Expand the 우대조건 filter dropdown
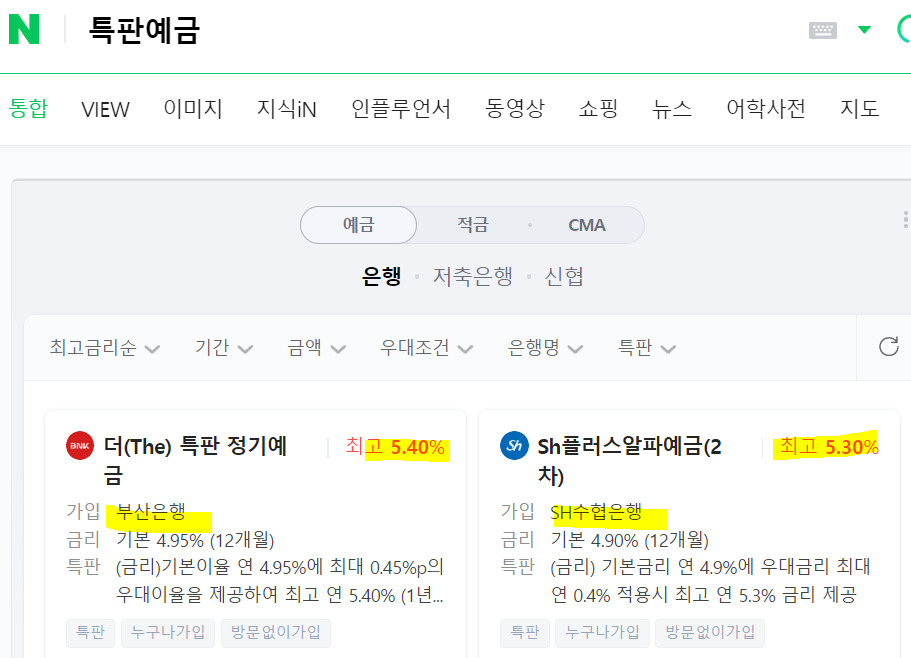Screen dimensions: 911x658 point(424,347)
